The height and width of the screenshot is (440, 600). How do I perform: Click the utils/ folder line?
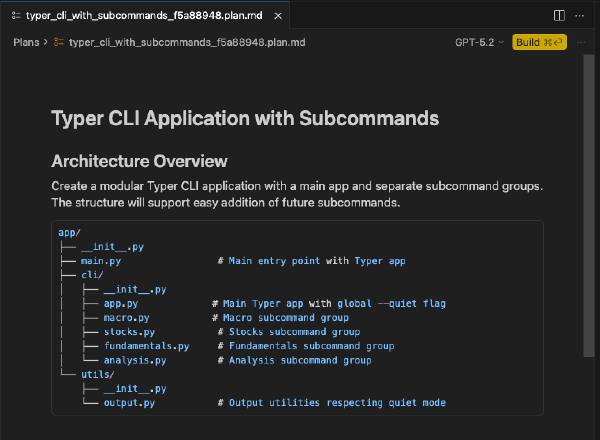point(98,375)
